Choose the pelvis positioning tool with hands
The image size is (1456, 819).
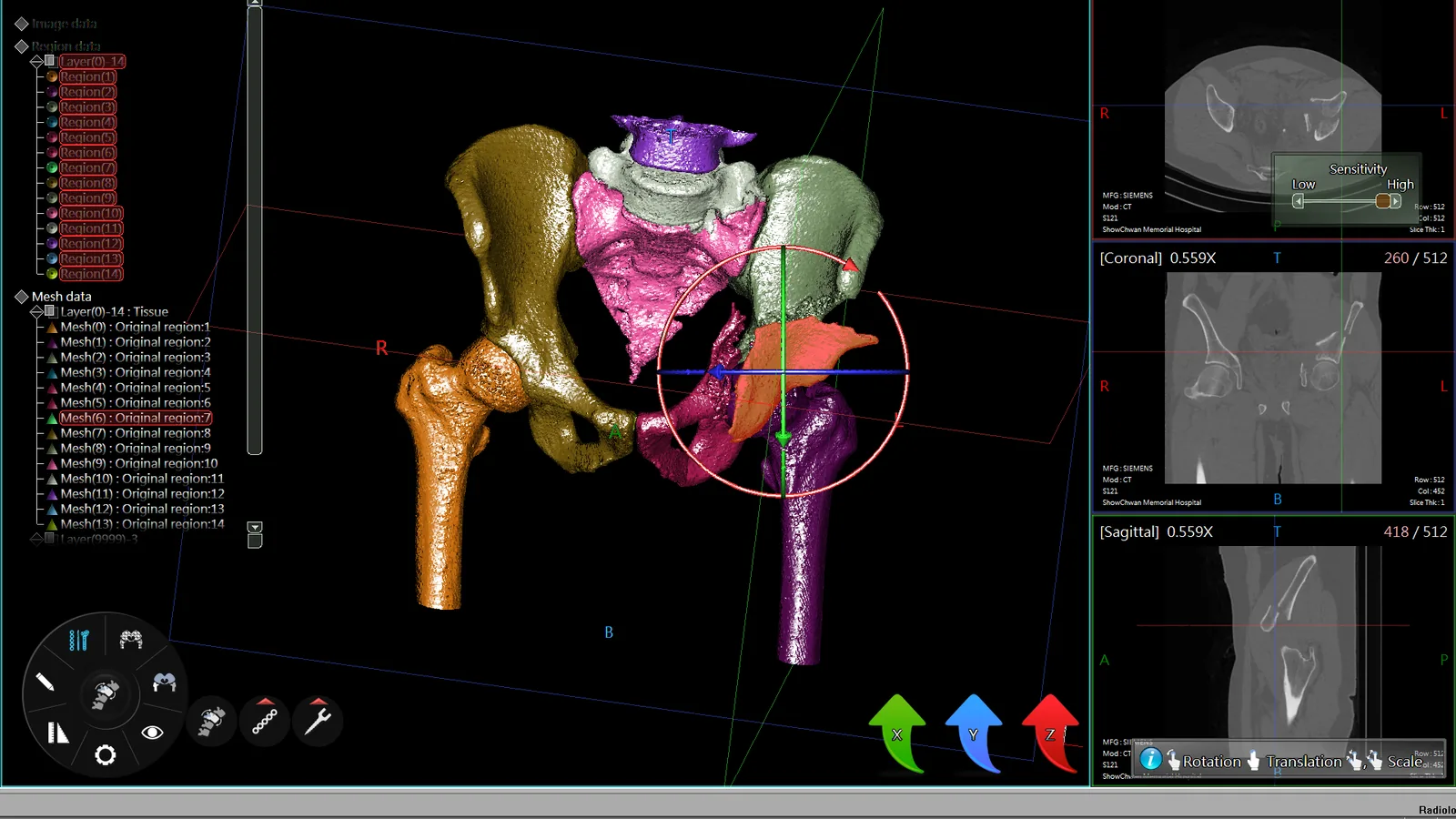coord(165,682)
